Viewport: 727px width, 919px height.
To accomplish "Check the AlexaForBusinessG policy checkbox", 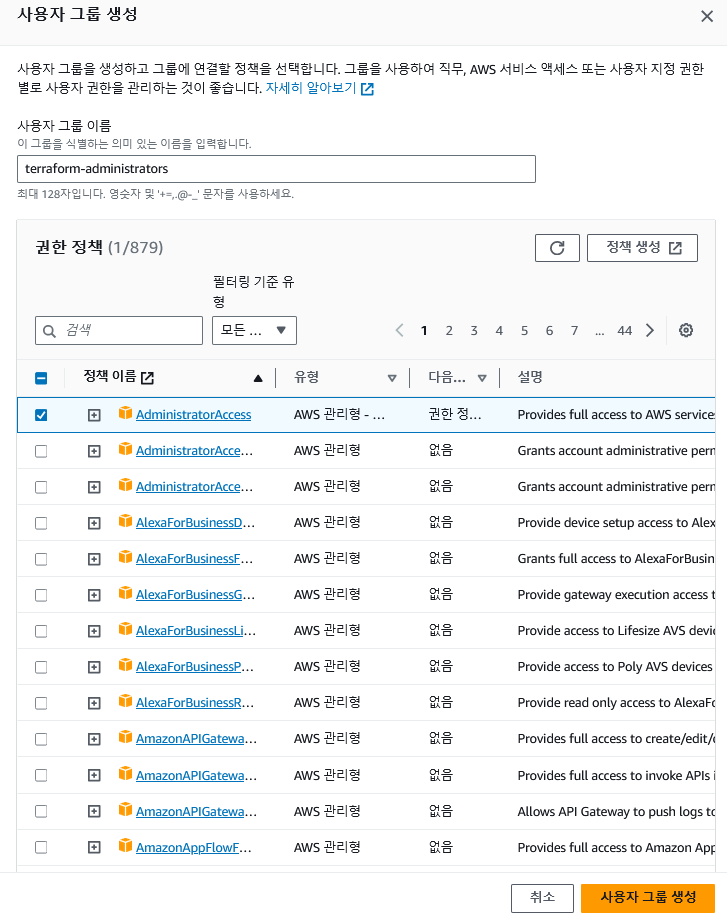I will pos(41,595).
